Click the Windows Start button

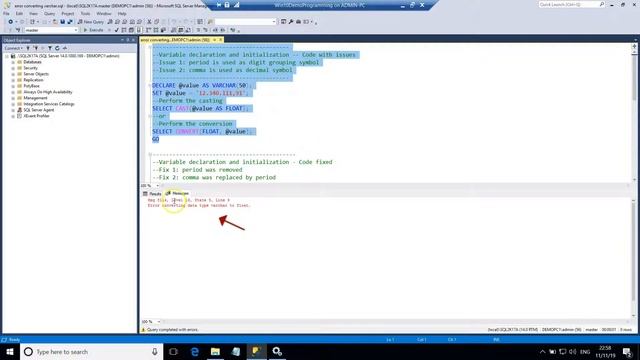tap(10, 351)
